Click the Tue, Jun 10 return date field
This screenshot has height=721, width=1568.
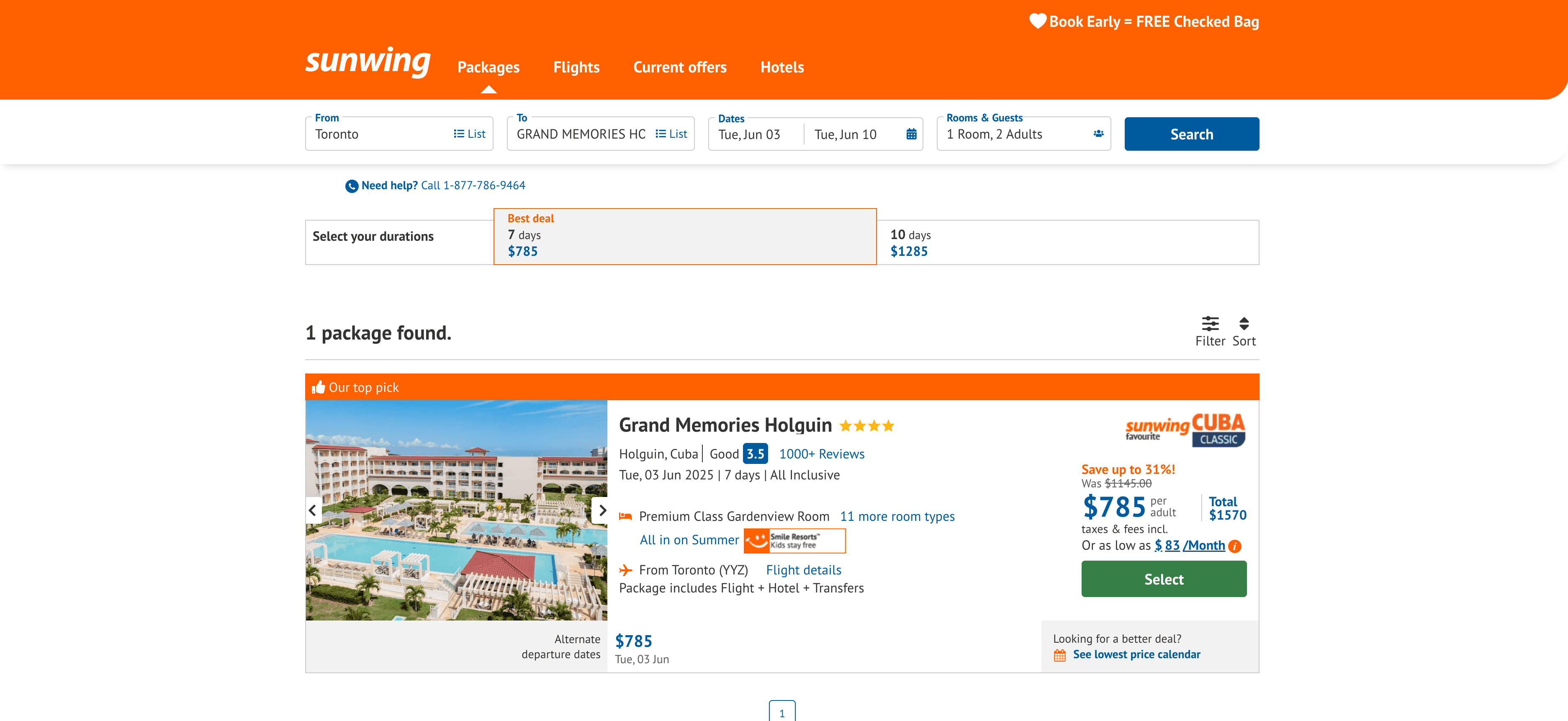845,134
